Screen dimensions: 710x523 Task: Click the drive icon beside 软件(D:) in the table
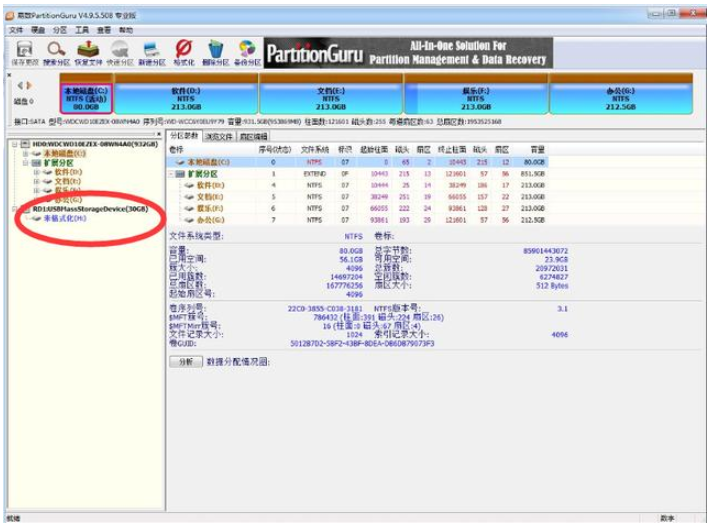[189, 185]
